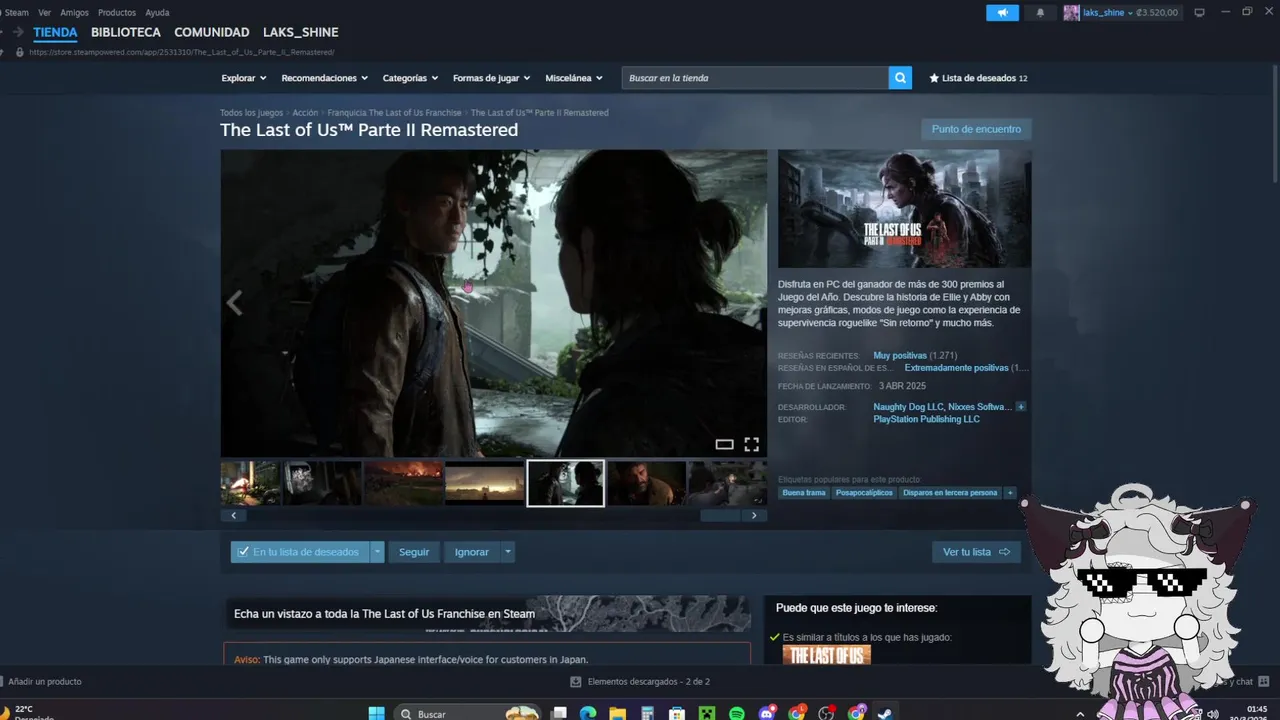Click the Steam taskbar icon

coord(886,713)
